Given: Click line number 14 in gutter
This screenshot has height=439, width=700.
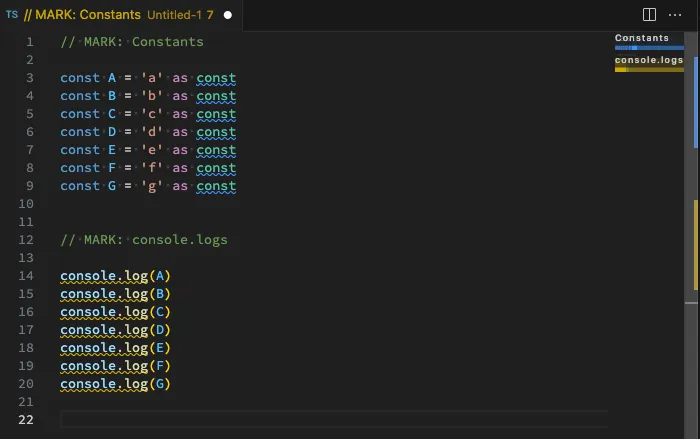Looking at the screenshot, I should click(26, 276).
